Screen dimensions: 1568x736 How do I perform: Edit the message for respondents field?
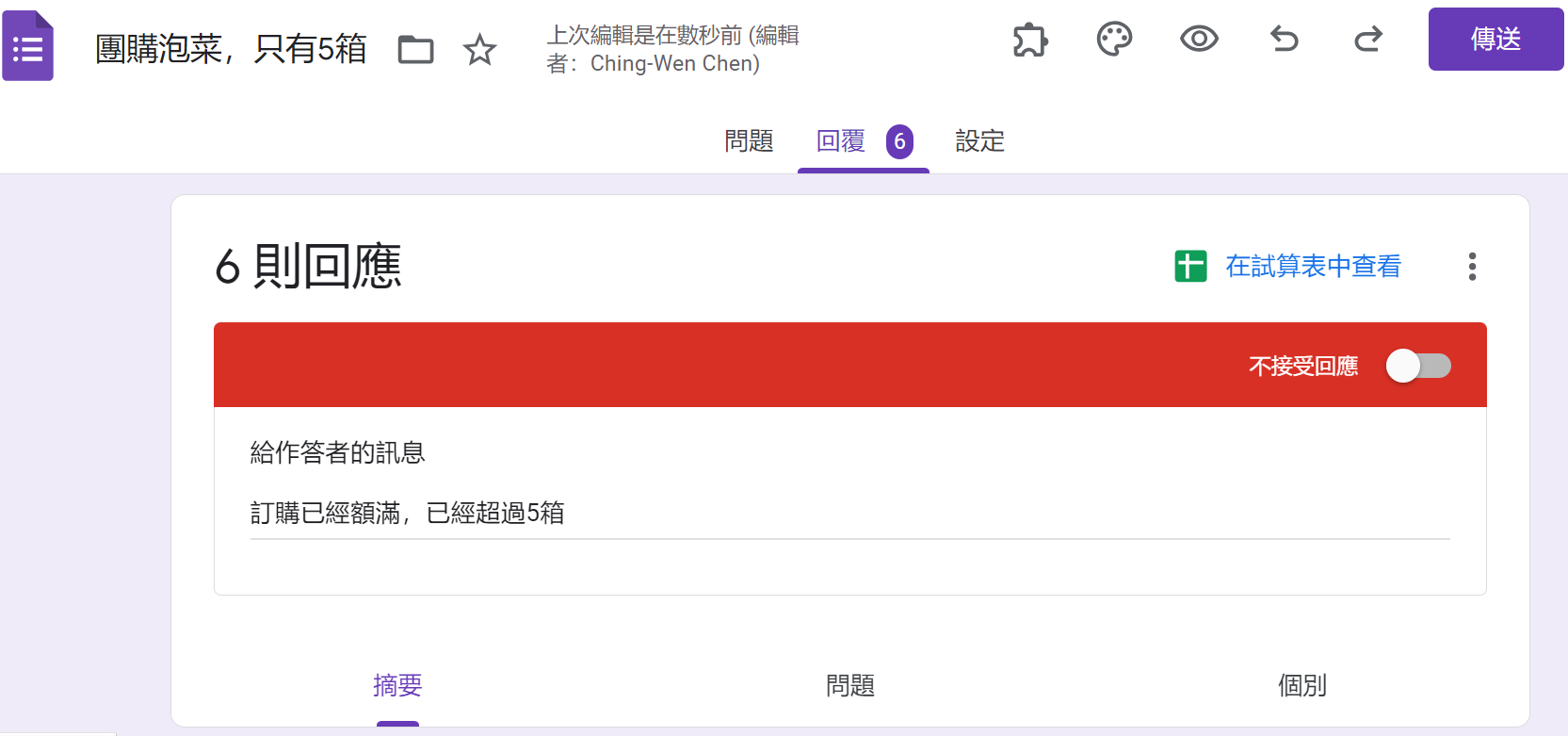[x=848, y=514]
